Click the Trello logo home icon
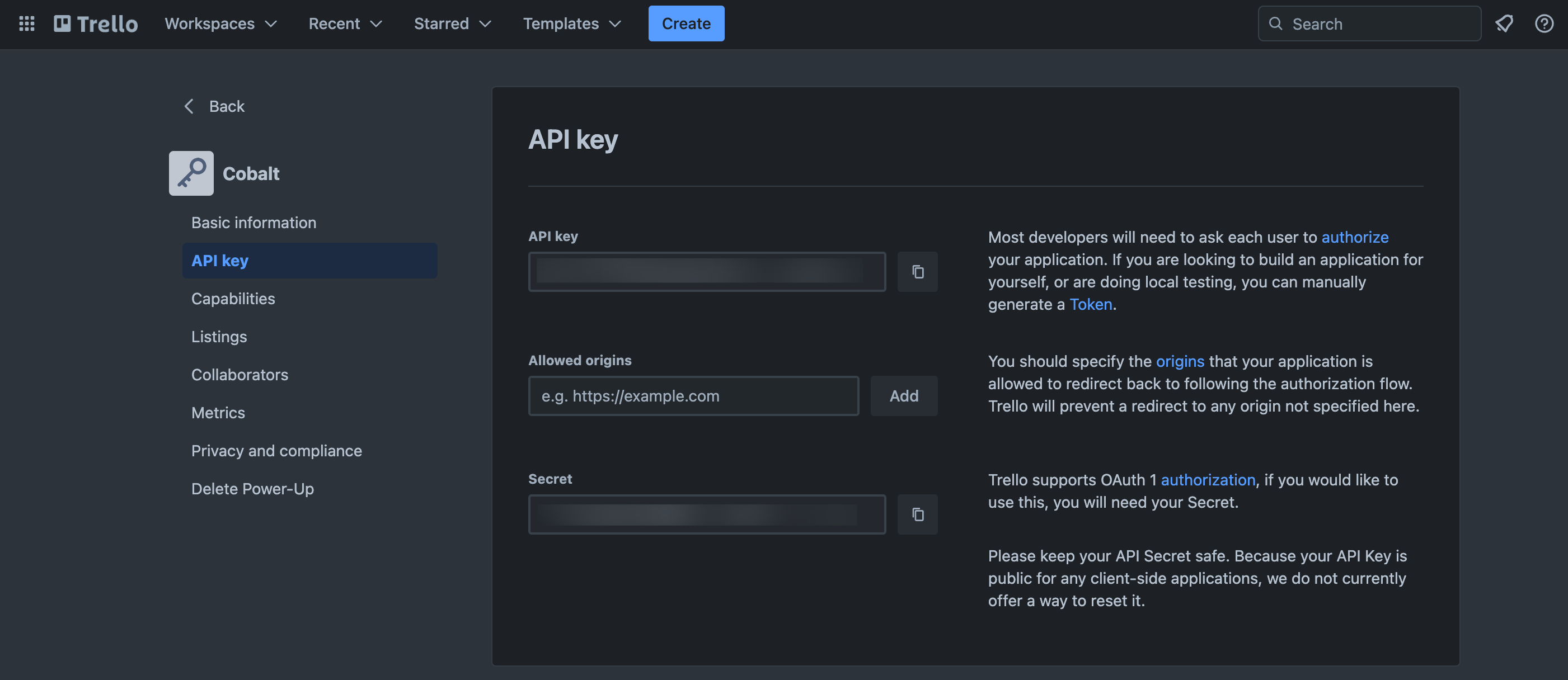Viewport: 1568px width, 680px height. (x=96, y=23)
